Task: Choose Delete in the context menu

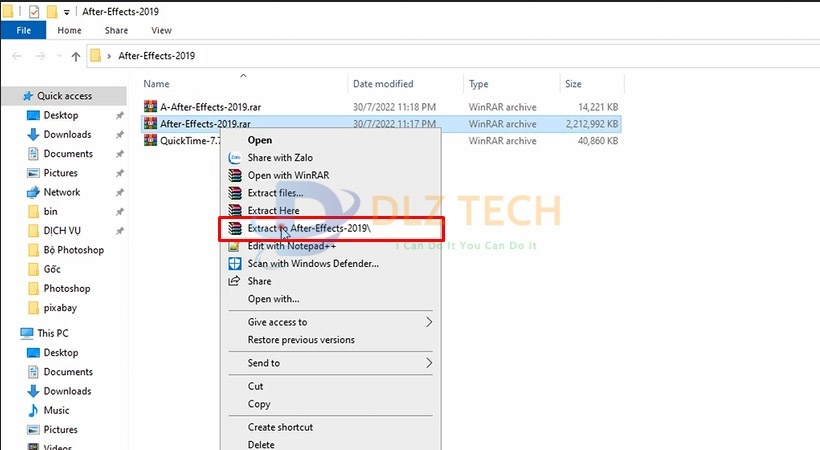Action: [261, 444]
